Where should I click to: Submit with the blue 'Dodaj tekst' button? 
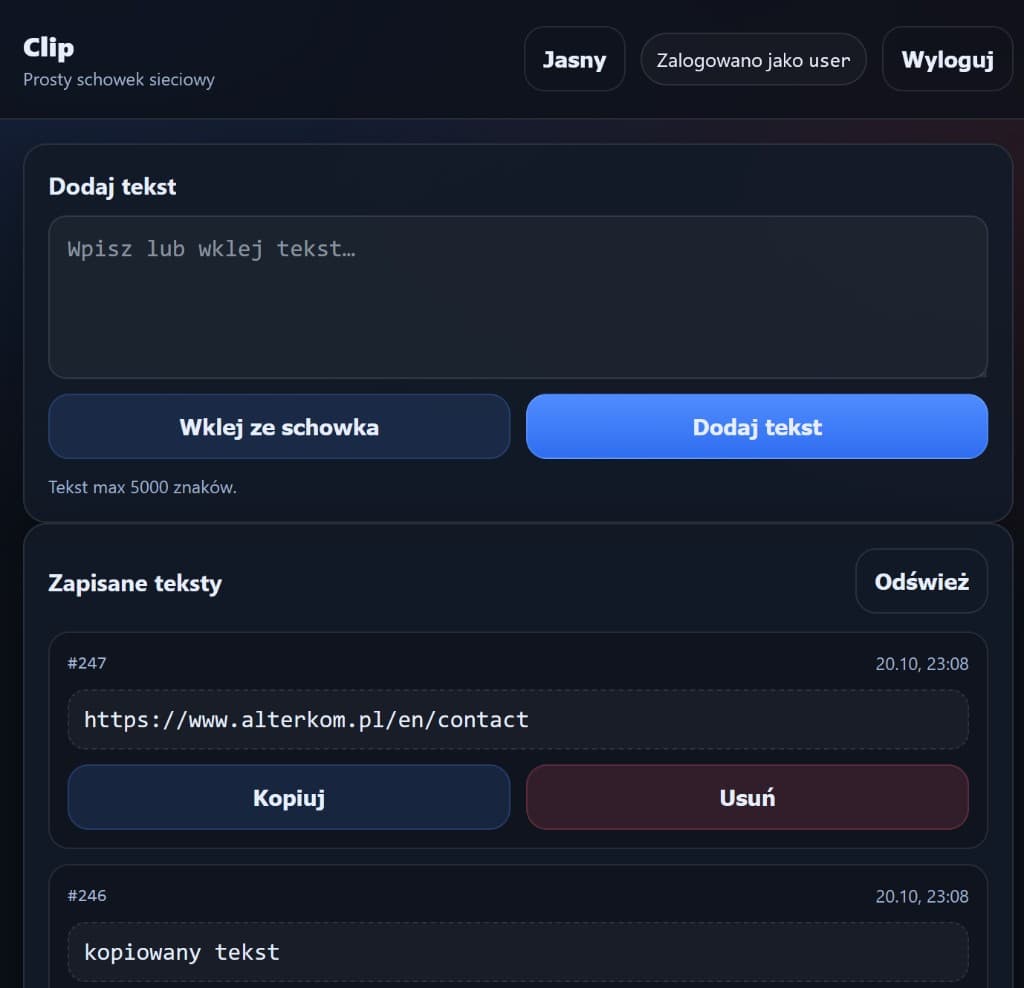click(757, 426)
